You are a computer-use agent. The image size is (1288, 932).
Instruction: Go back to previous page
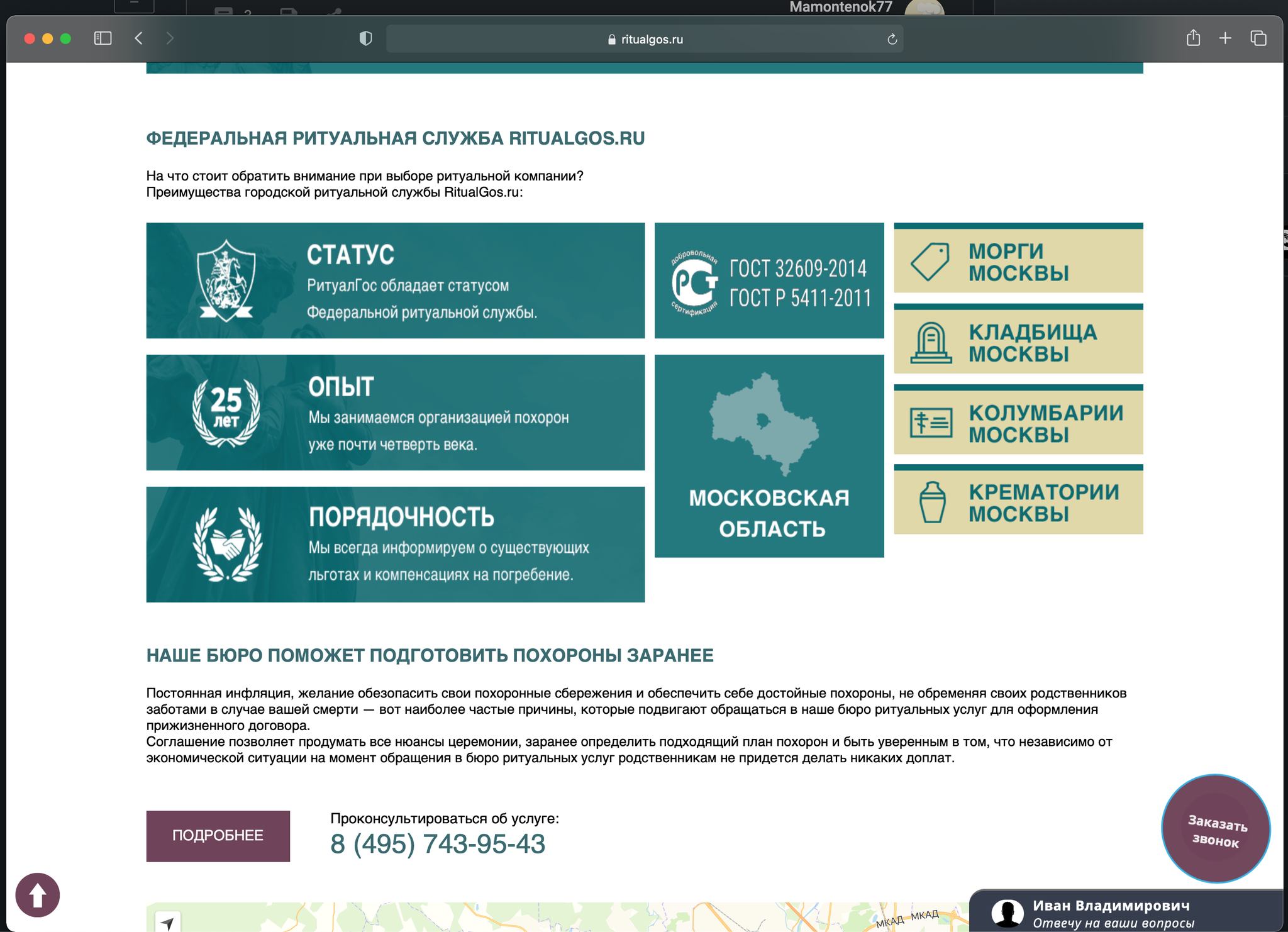tap(139, 38)
